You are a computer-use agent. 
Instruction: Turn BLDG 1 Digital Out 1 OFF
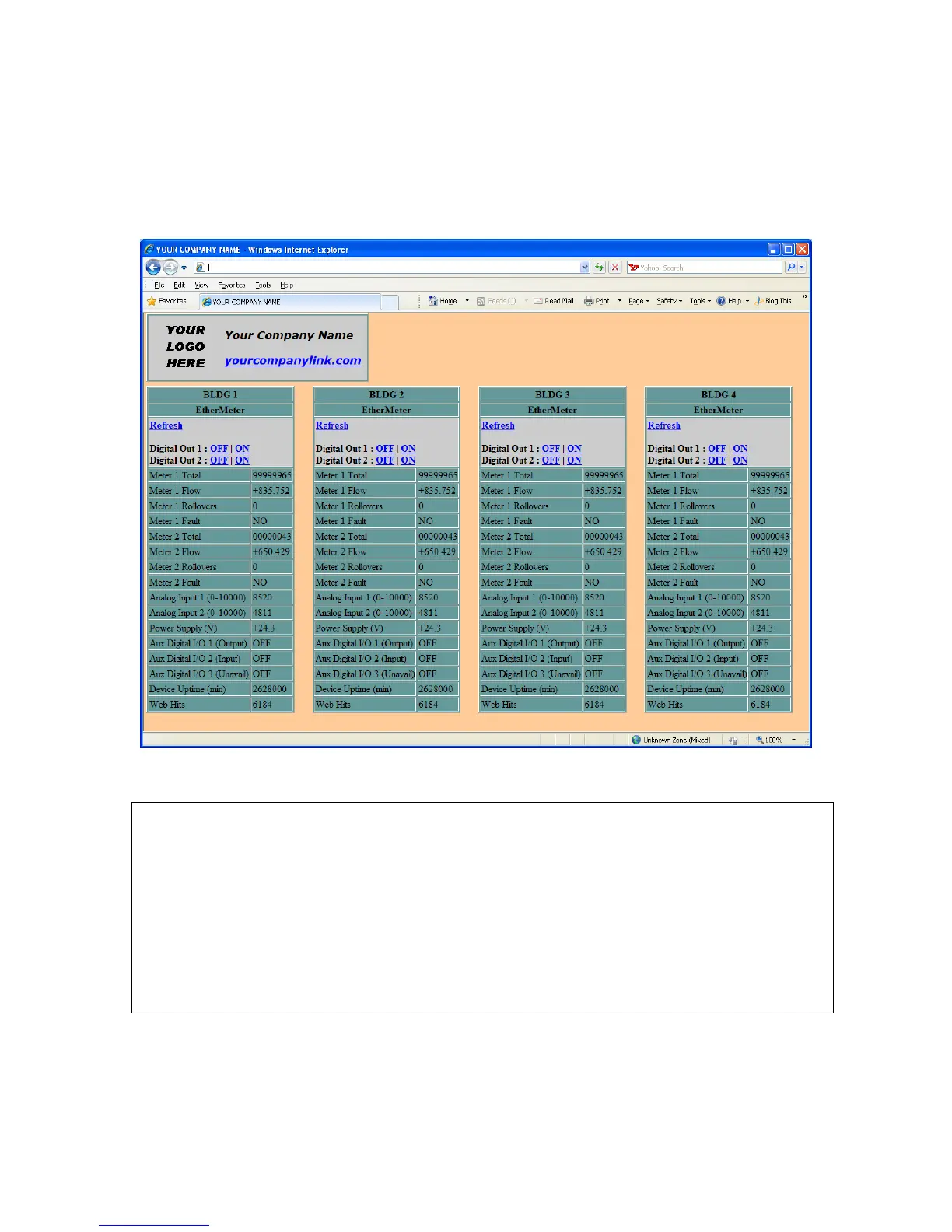[x=219, y=449]
